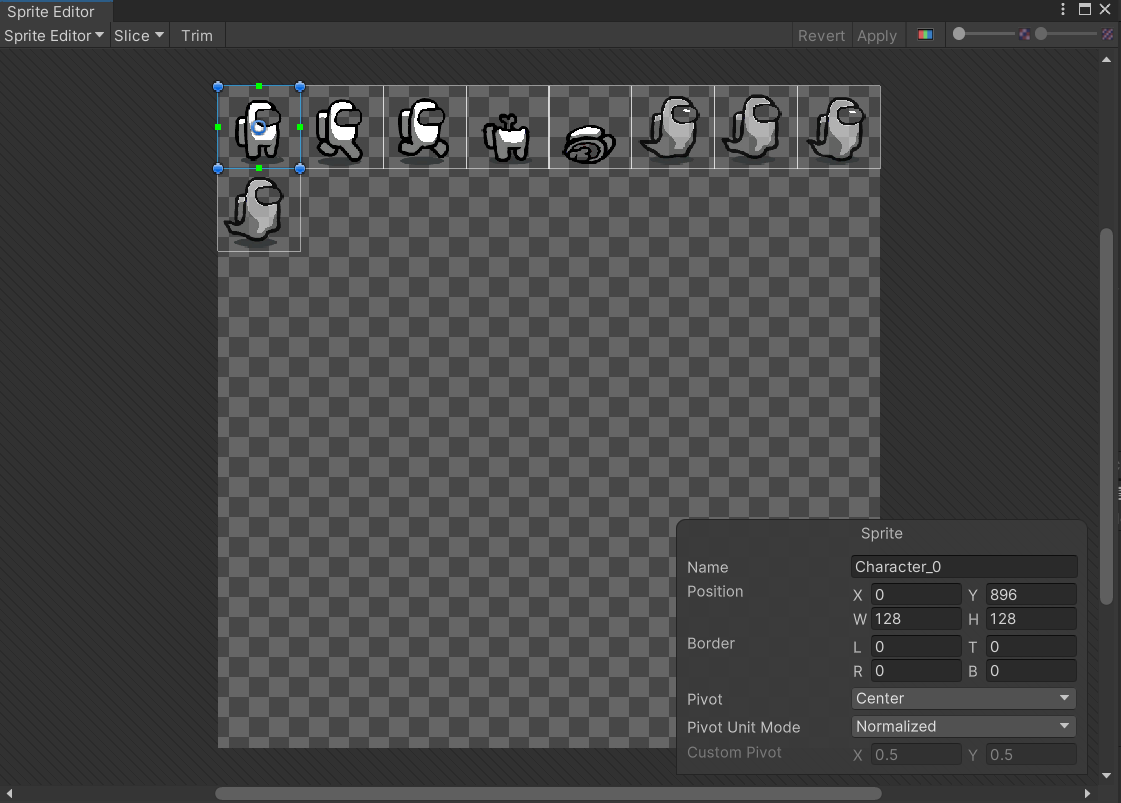Image resolution: width=1121 pixels, height=803 pixels.
Task: Click the Revert button
Action: [x=821, y=35]
